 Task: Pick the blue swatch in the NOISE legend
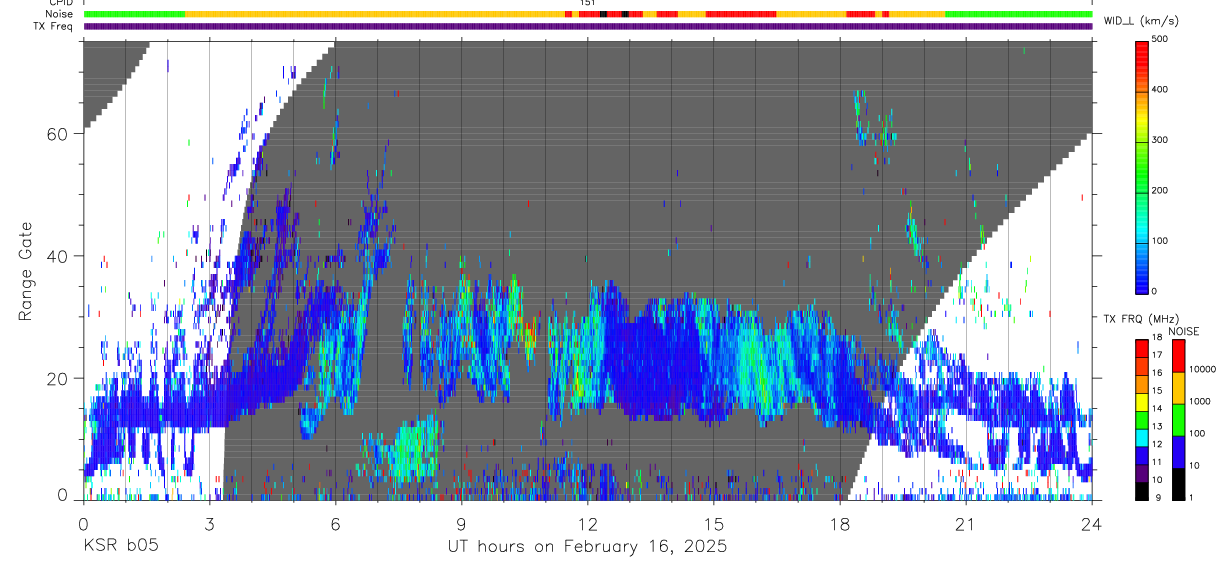point(1178,451)
